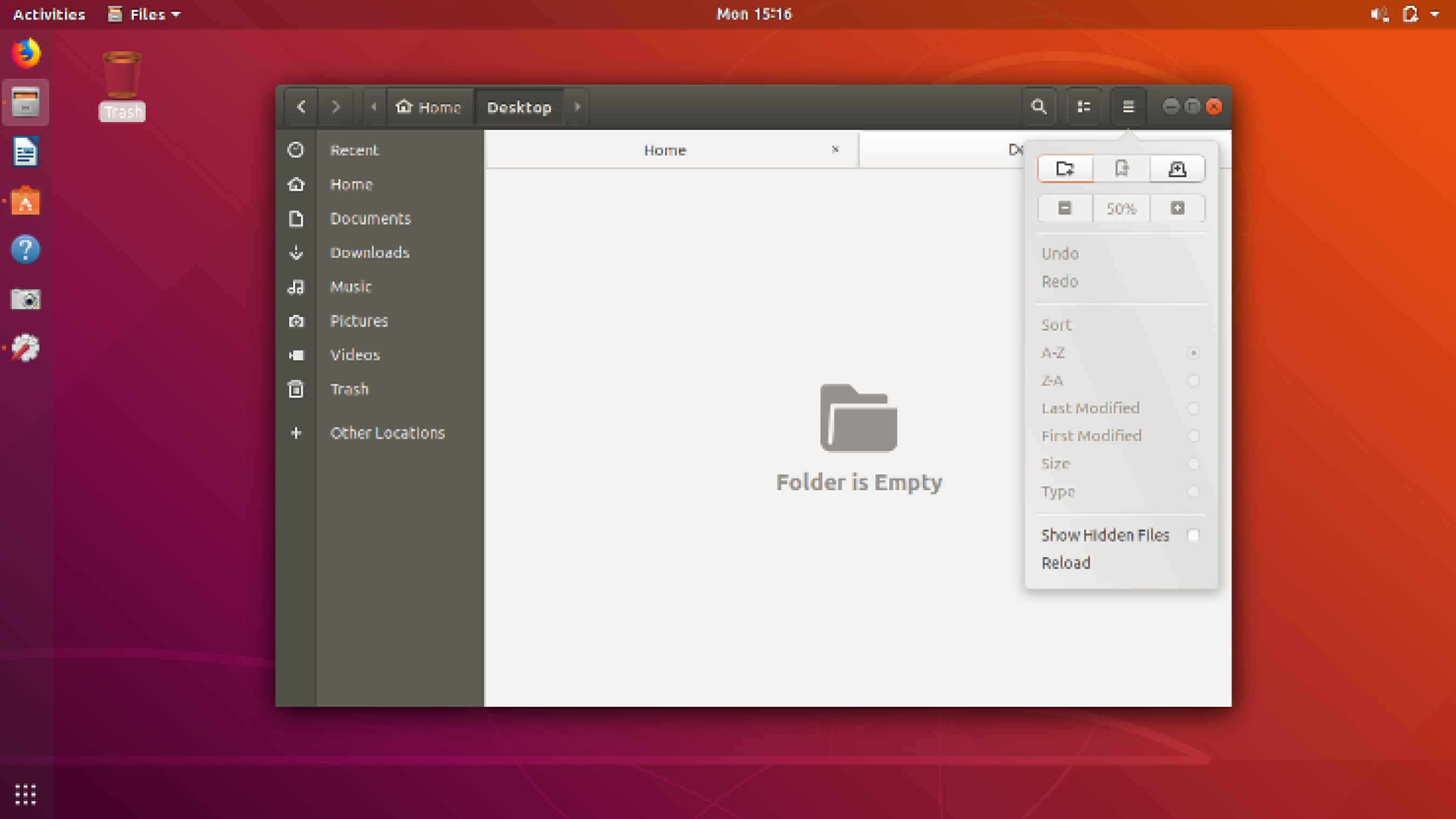Launch the camera screenshot app in dock

tap(26, 299)
